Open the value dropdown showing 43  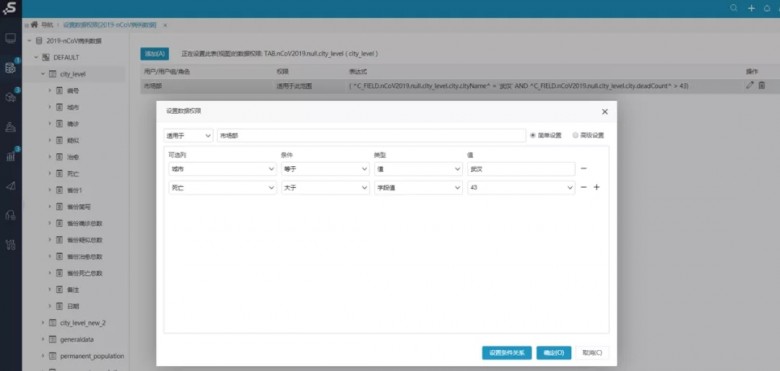521,188
